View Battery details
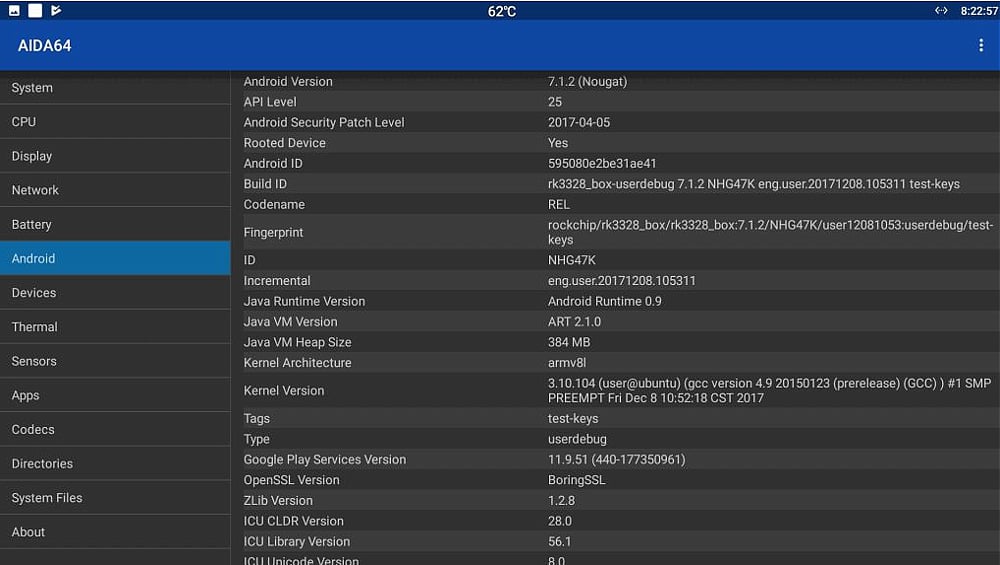The image size is (1000, 565). (x=115, y=225)
